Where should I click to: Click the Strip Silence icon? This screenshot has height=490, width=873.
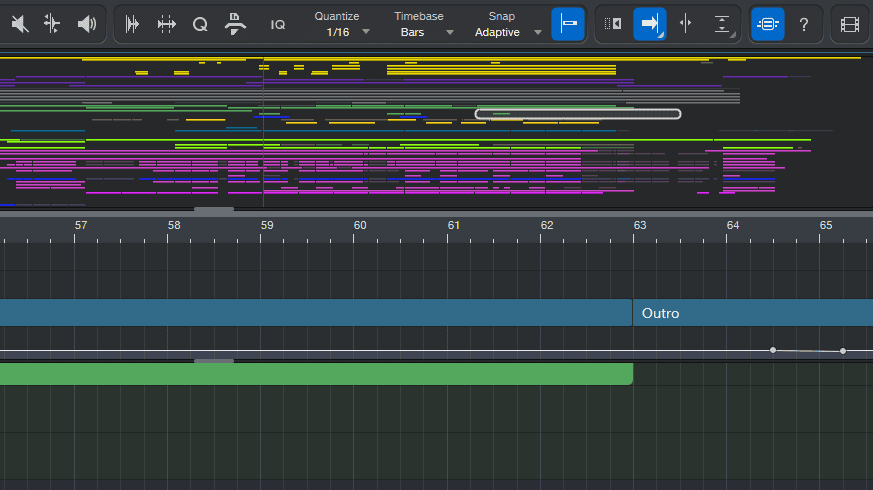(x=132, y=24)
